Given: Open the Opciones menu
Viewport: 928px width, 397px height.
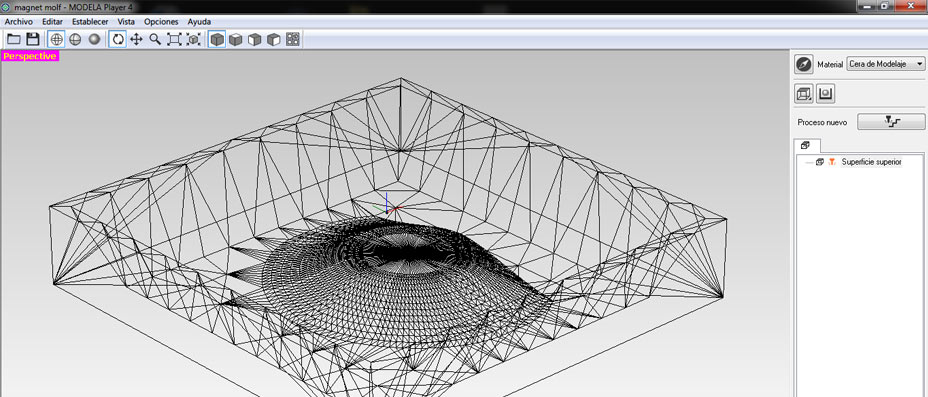Looking at the screenshot, I should click(161, 21).
